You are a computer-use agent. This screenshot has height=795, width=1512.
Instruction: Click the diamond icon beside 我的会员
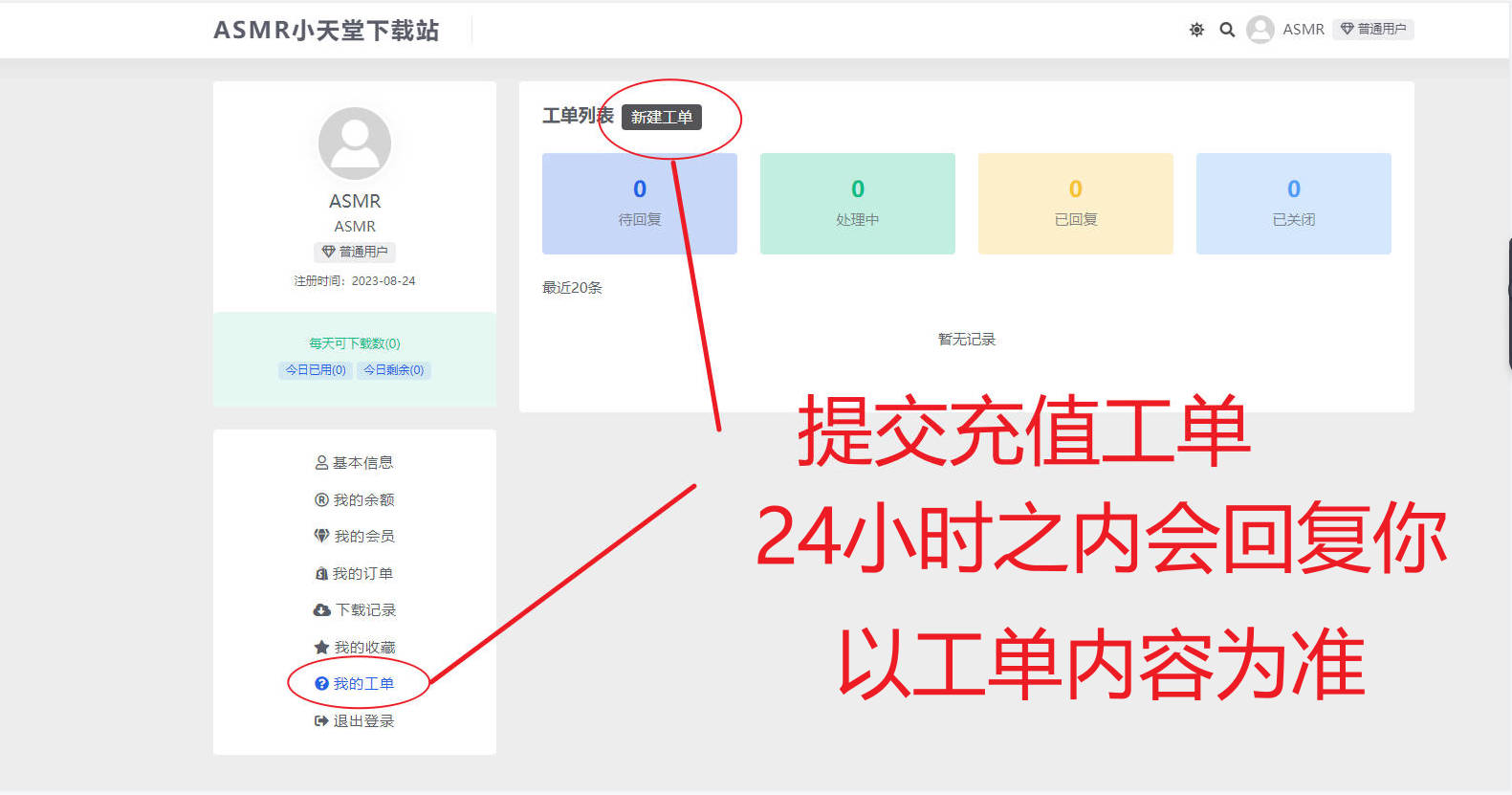pyautogui.click(x=321, y=536)
